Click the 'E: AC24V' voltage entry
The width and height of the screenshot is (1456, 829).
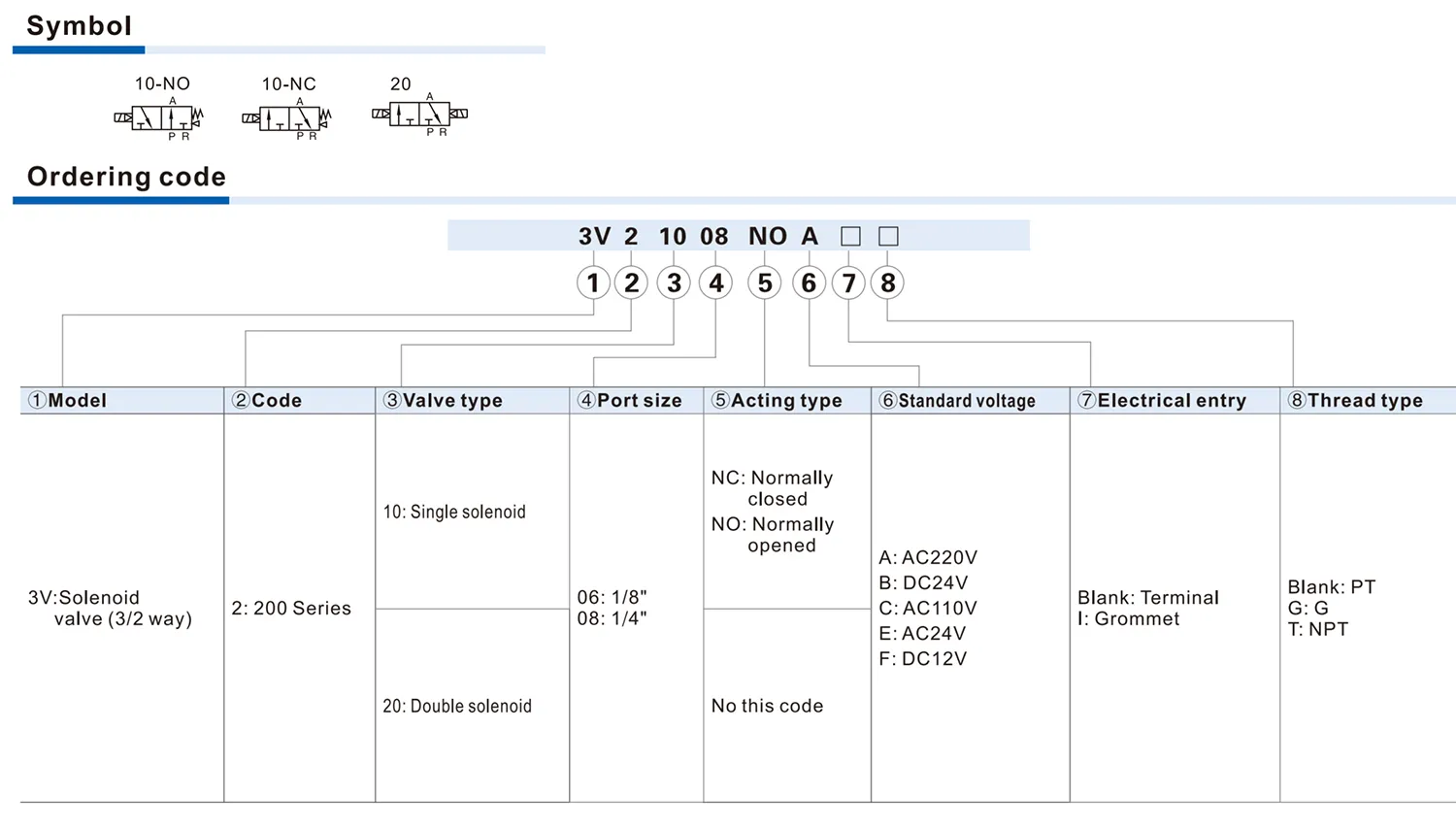click(922, 633)
